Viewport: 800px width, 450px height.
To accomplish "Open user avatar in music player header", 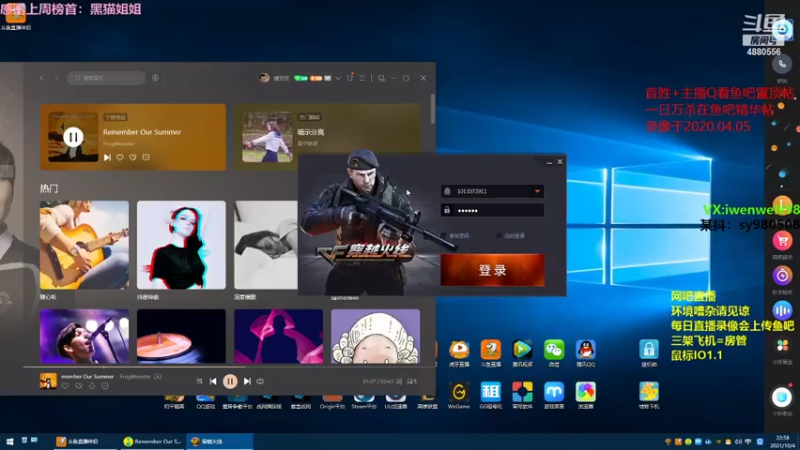I will pos(264,78).
